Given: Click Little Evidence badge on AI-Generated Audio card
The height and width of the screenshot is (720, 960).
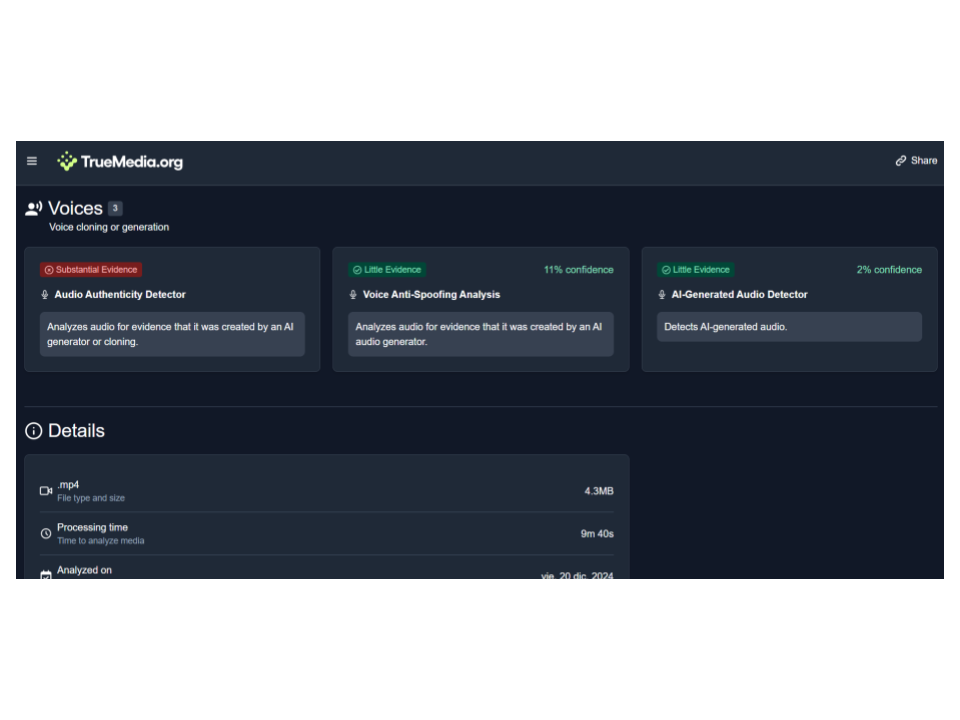Looking at the screenshot, I should [x=696, y=270].
